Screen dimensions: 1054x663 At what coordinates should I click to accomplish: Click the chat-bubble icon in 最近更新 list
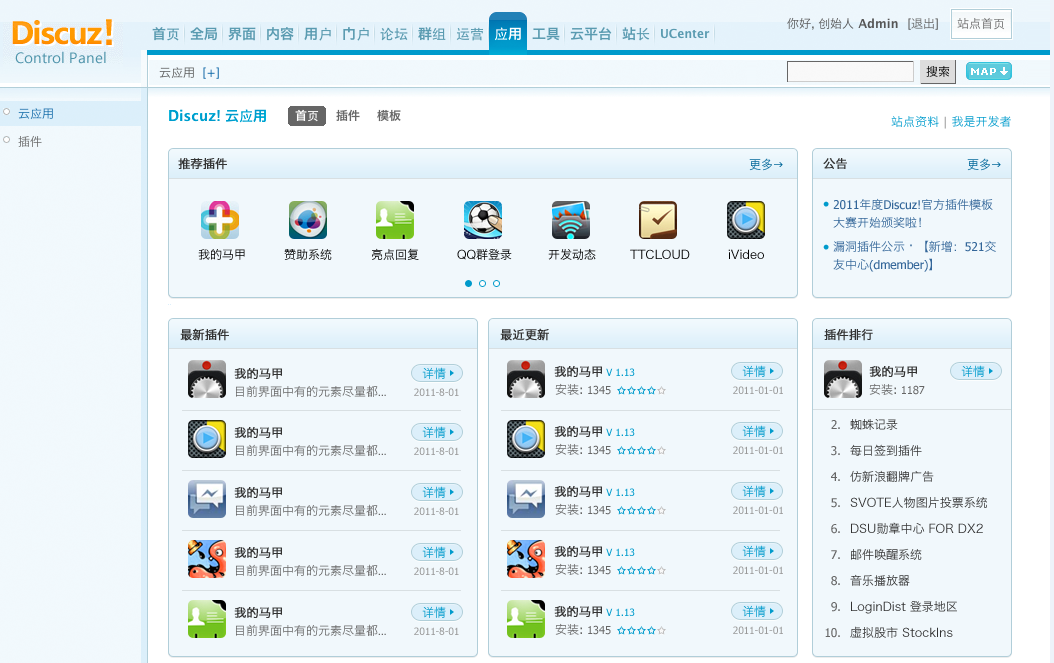click(526, 499)
